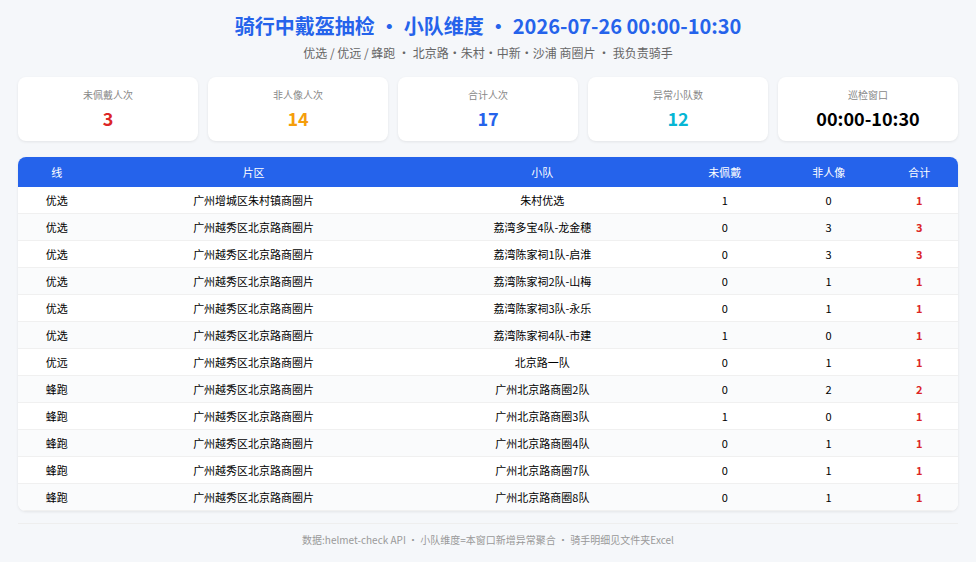Screen dimensions: 976x562
Task: Select the 广州北京路商圈8队 team cell
Action: tap(542, 498)
